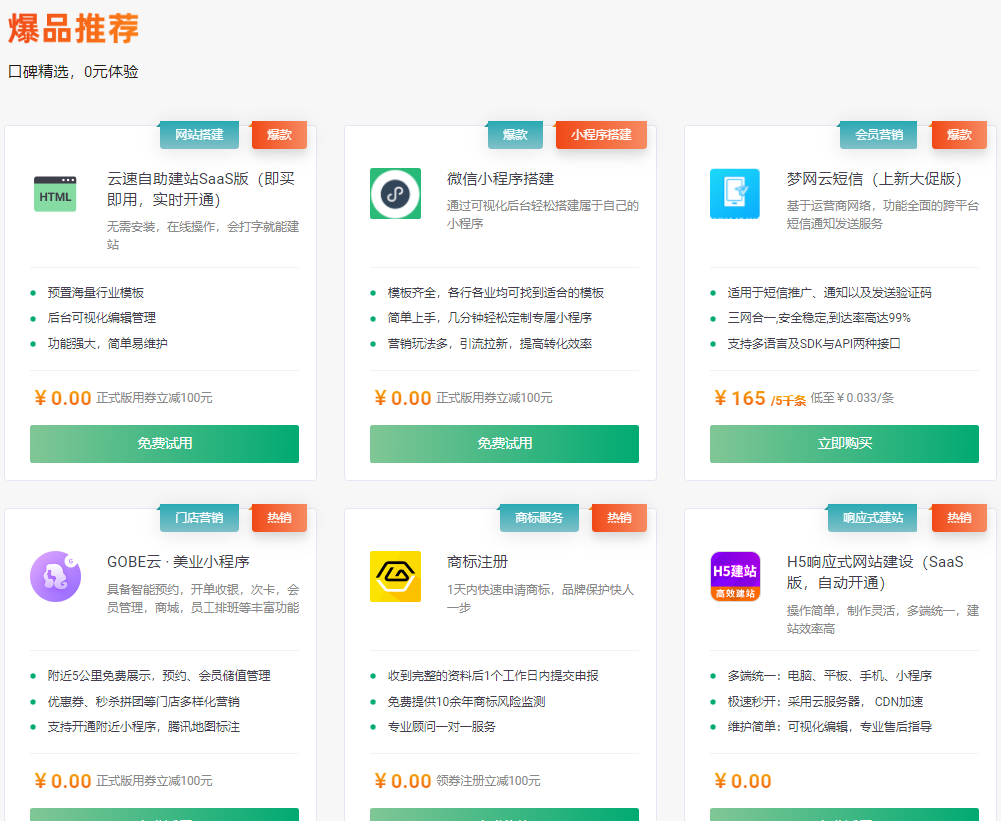
Task: Select the 热销 tag on 商标注册 card
Action: pos(619,518)
